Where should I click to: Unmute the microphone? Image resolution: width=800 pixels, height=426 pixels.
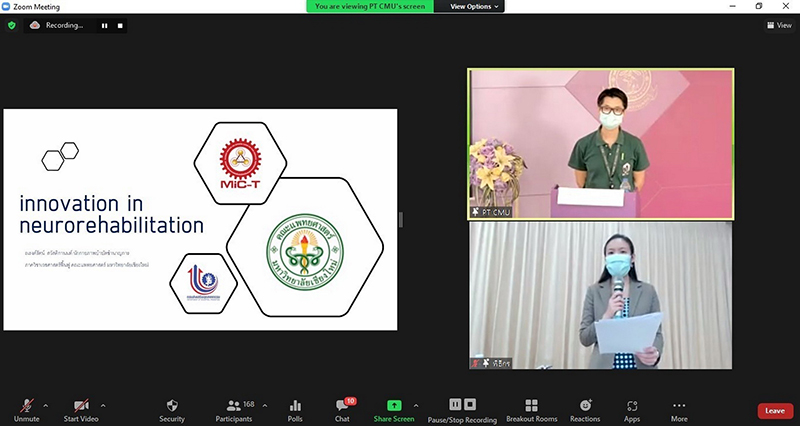(x=26, y=409)
